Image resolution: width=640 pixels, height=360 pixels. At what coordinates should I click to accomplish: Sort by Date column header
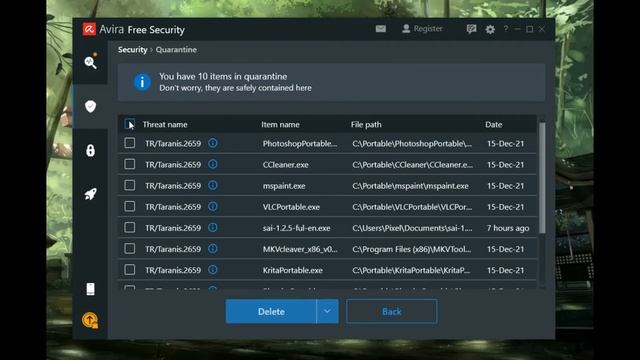[493, 124]
